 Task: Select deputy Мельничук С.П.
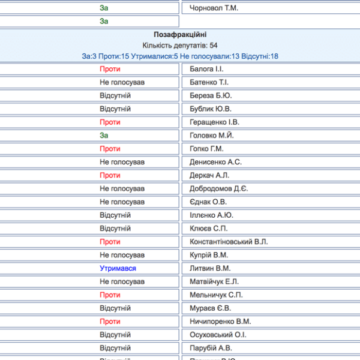tap(216, 295)
